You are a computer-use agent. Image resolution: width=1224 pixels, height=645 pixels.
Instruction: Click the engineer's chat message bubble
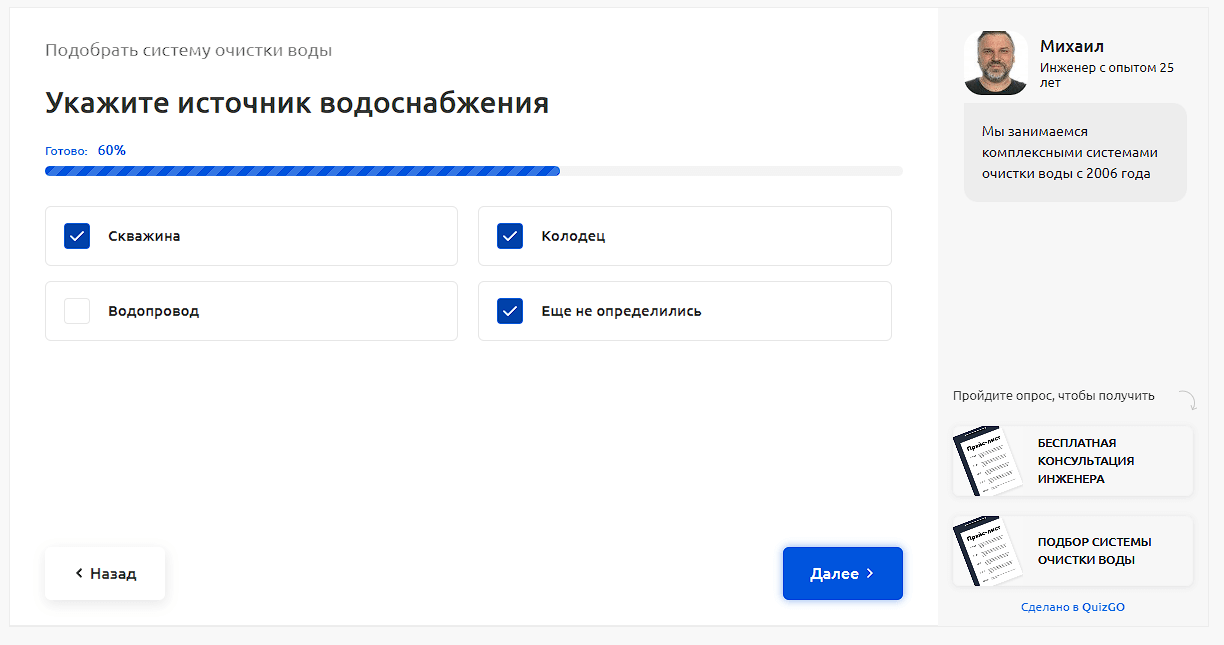(x=1075, y=152)
